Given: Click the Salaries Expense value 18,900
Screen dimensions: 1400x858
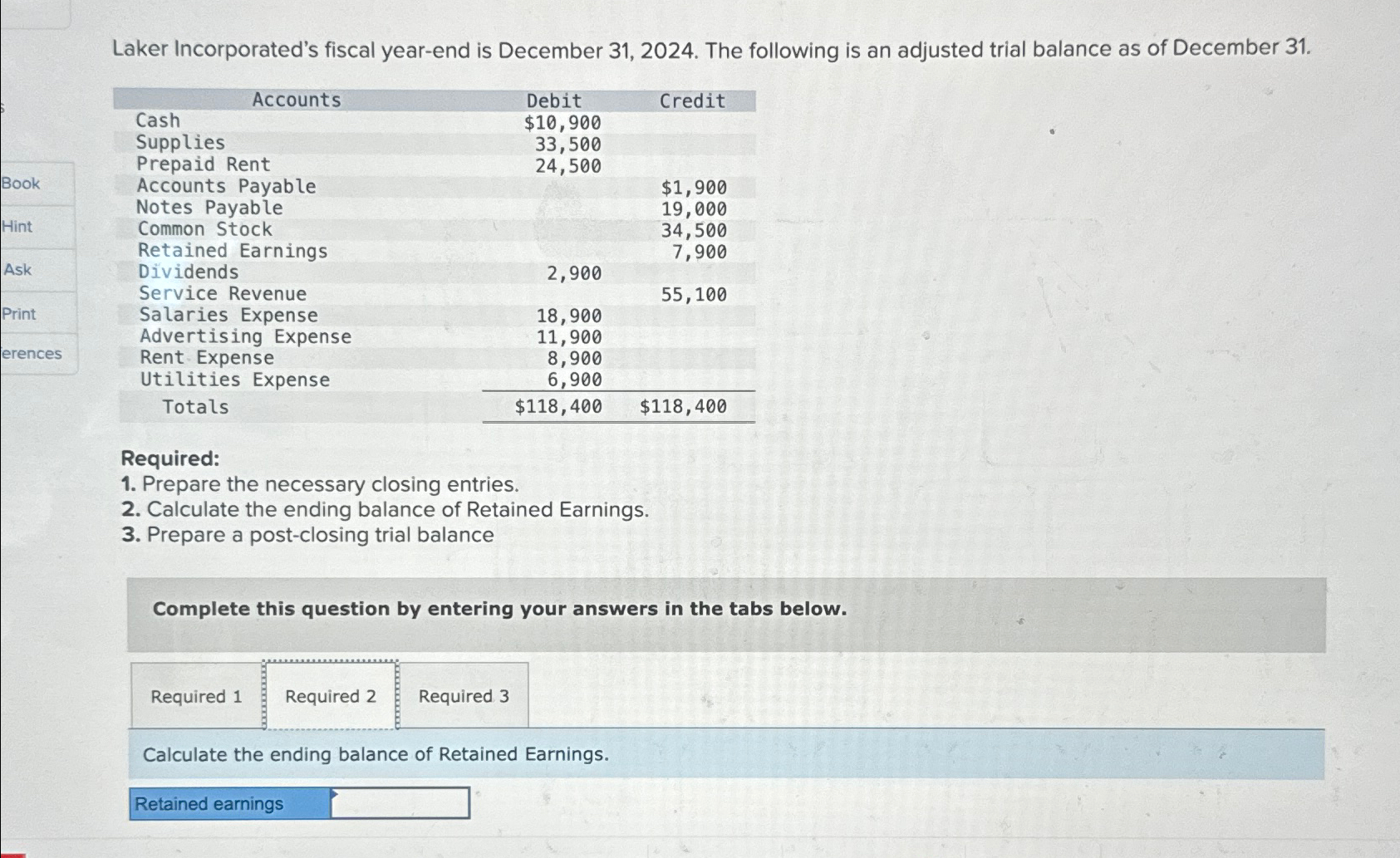Looking at the screenshot, I should point(569,316).
